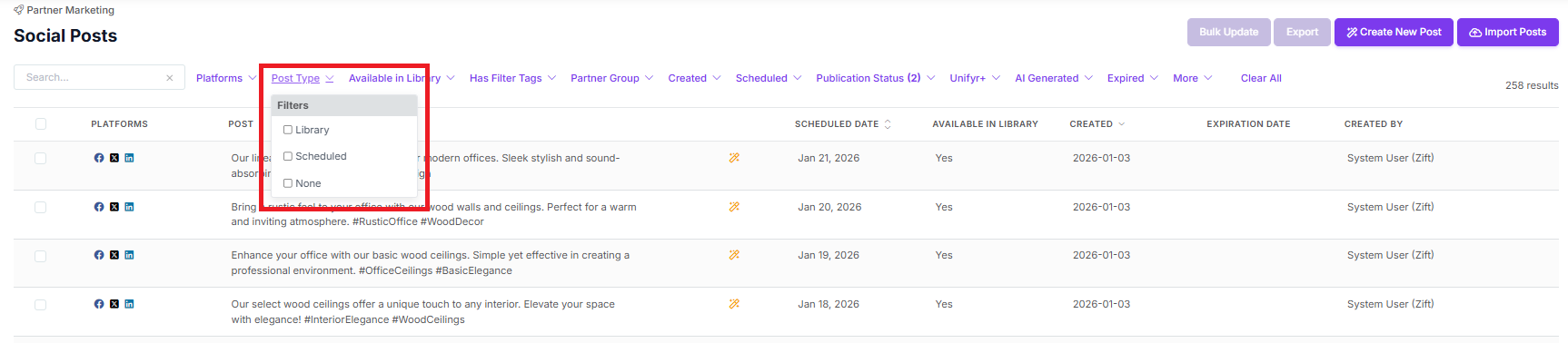Click the Expiration Date column header
This screenshot has width=1568, height=343.
(x=1248, y=124)
